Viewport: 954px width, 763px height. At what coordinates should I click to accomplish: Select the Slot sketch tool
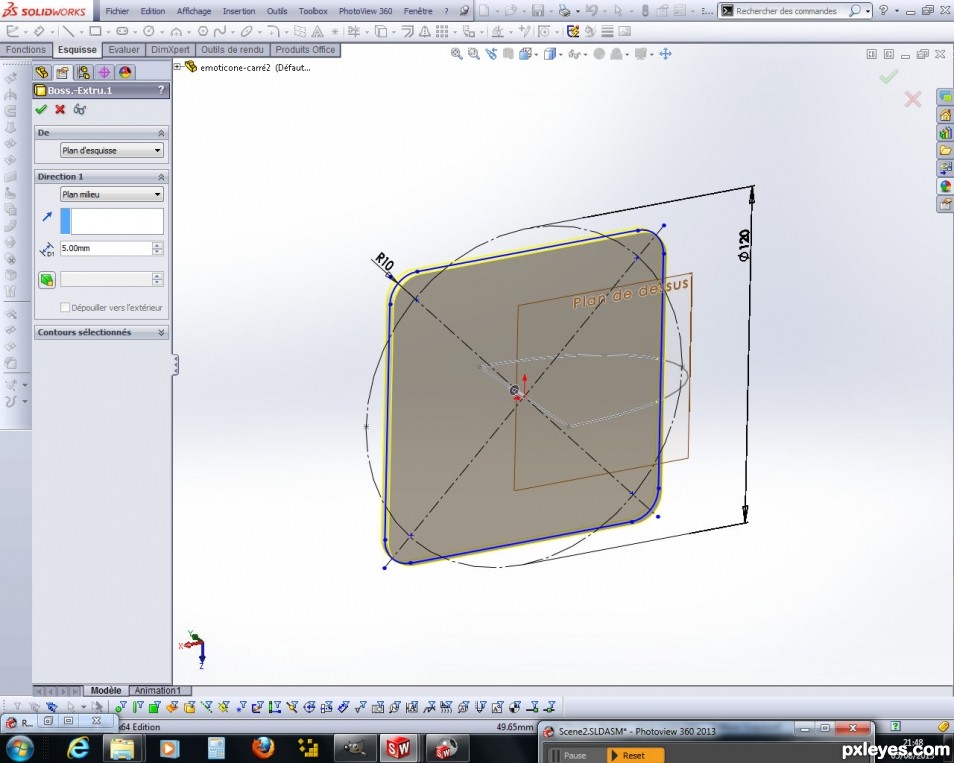click(x=122, y=31)
